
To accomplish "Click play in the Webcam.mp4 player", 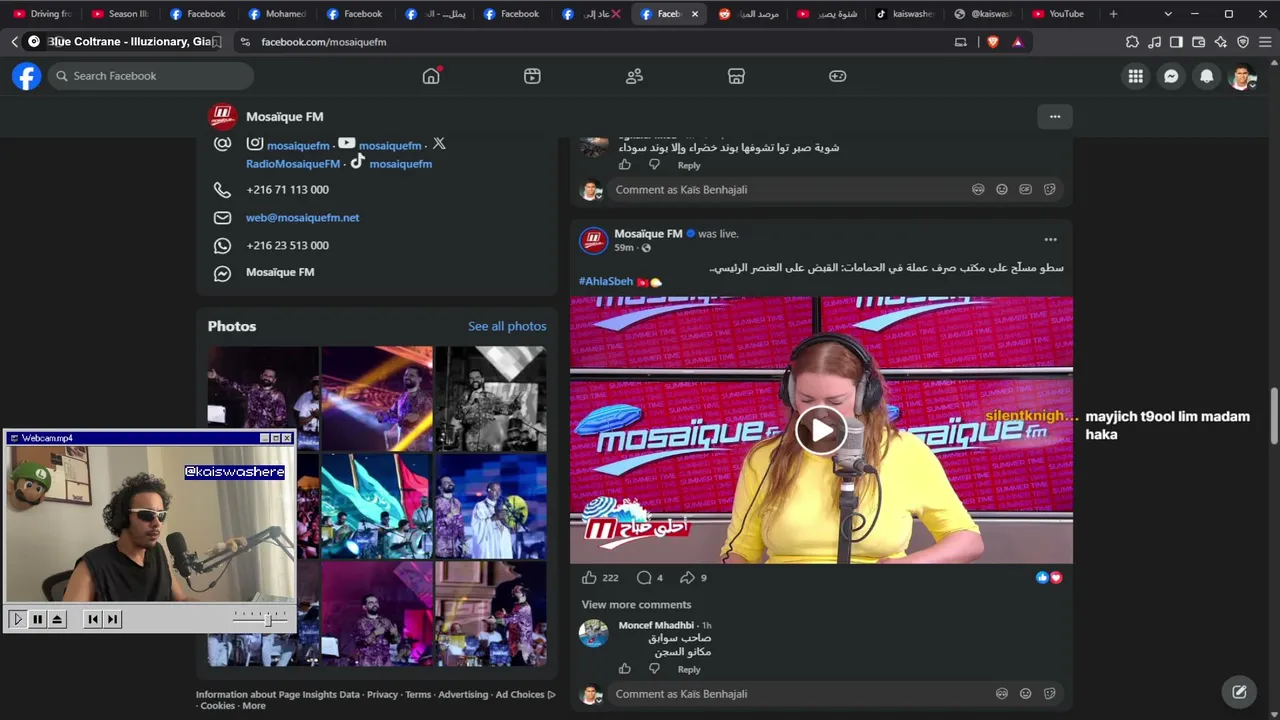I will 17,619.
